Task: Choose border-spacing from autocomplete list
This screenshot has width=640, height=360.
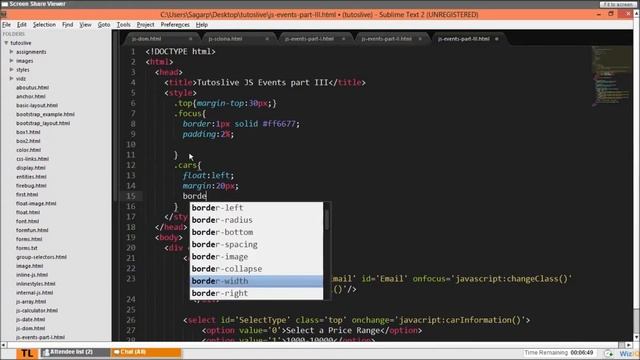Action: click(256, 244)
